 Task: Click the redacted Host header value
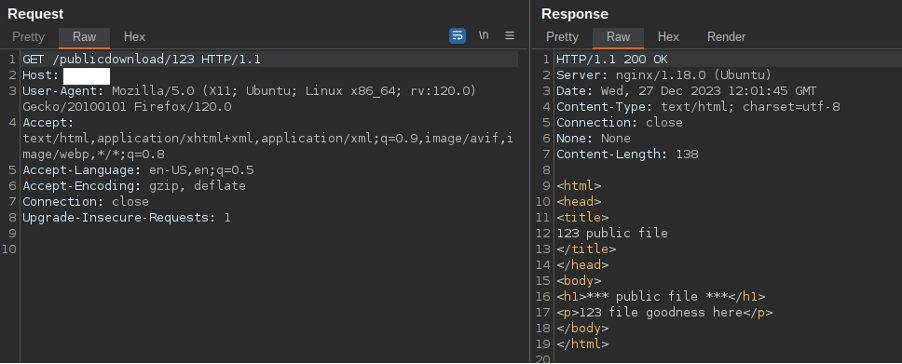pyautogui.click(x=86, y=75)
